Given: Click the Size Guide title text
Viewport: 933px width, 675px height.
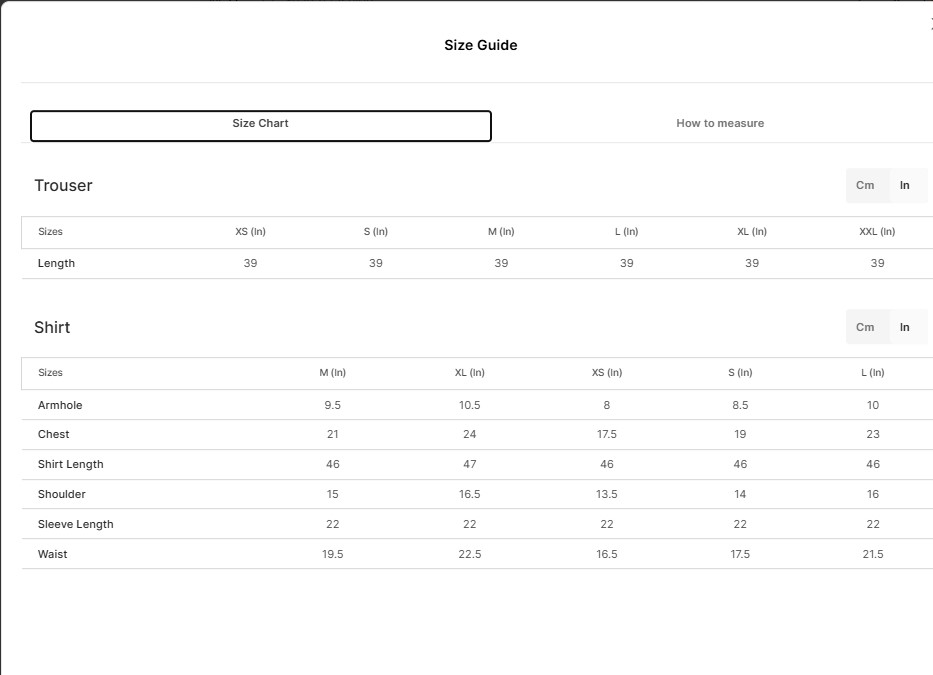Looking at the screenshot, I should (480, 45).
